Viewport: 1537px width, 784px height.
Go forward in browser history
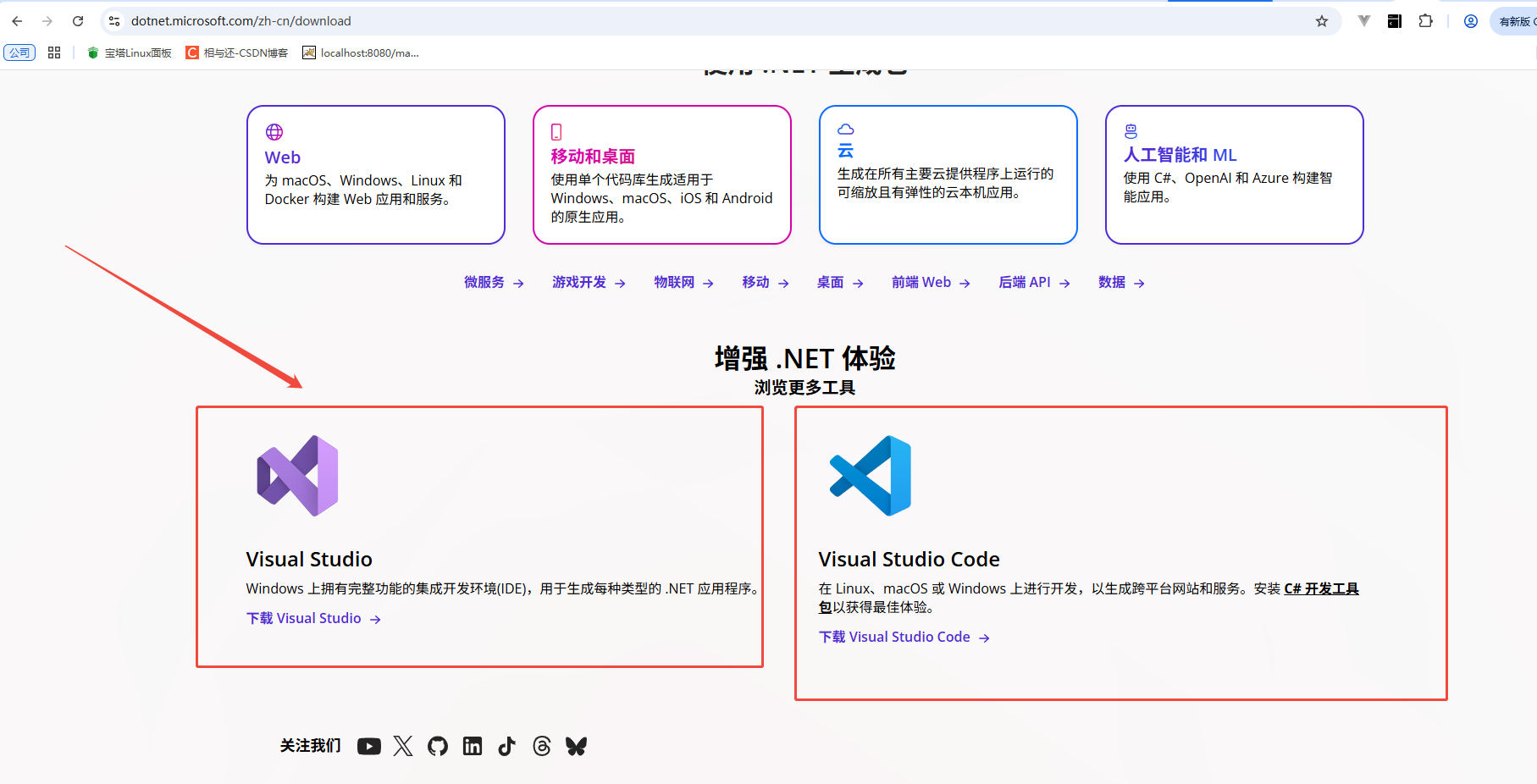pos(47,21)
